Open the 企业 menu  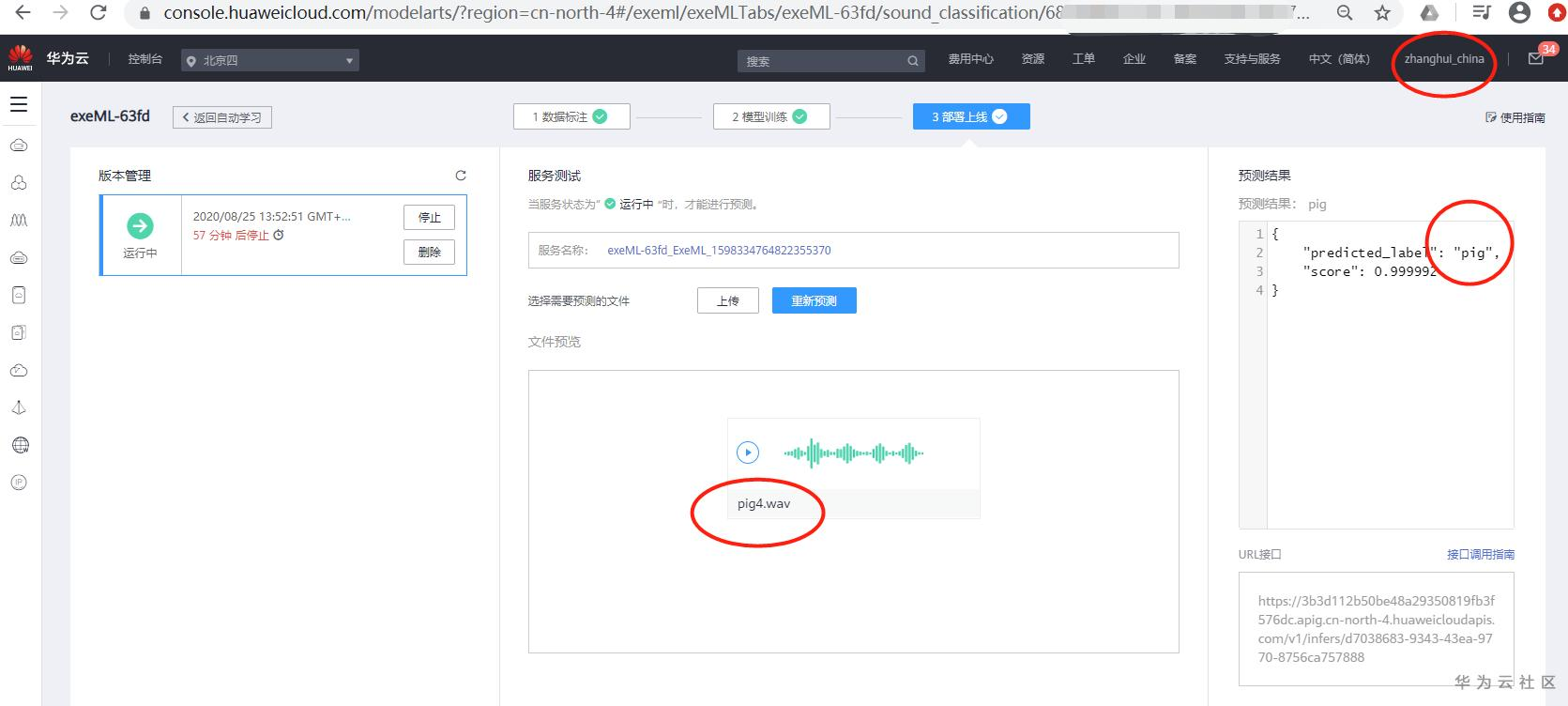[x=1134, y=59]
